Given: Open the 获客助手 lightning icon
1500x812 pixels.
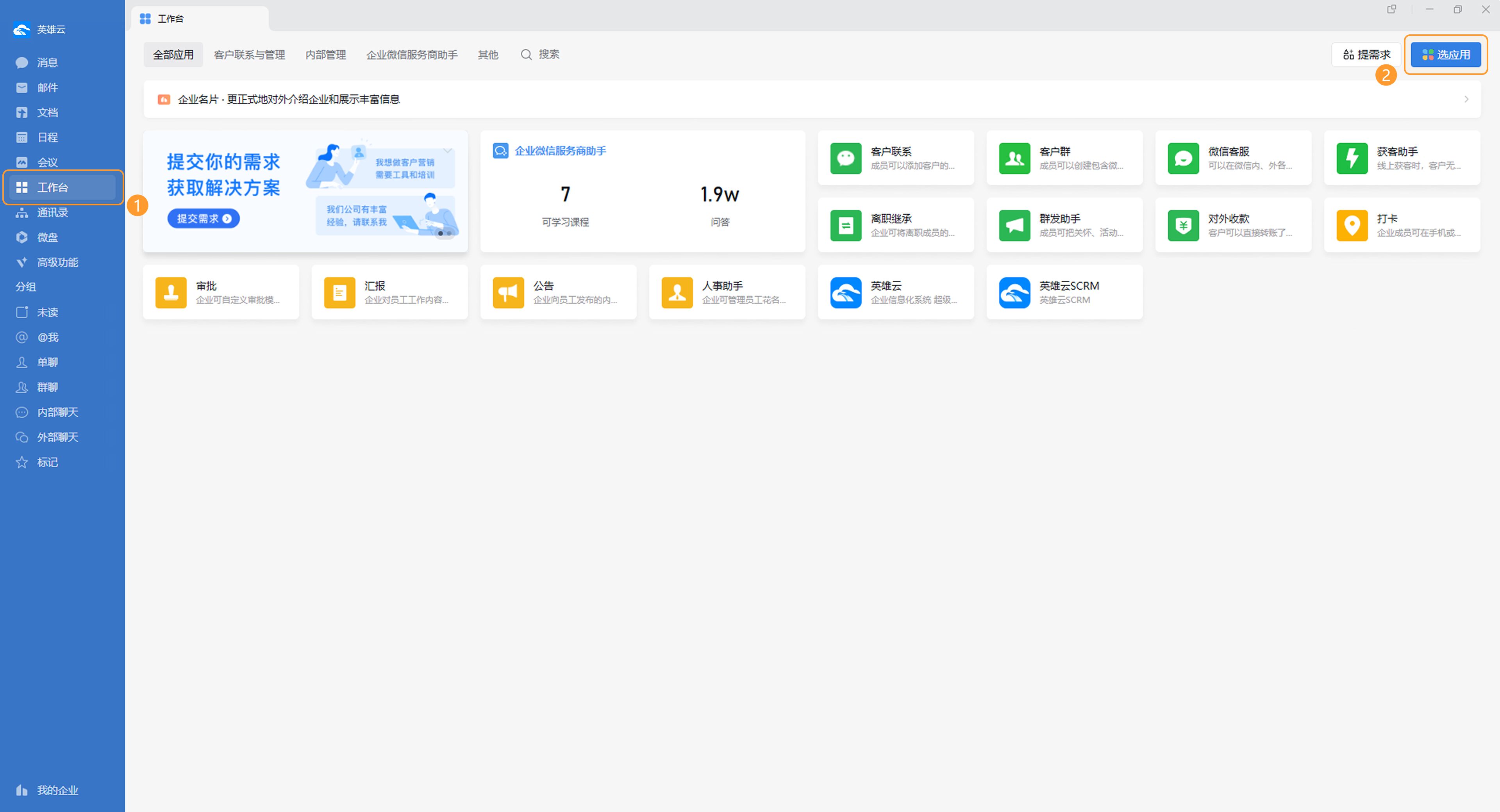Looking at the screenshot, I should (1352, 158).
